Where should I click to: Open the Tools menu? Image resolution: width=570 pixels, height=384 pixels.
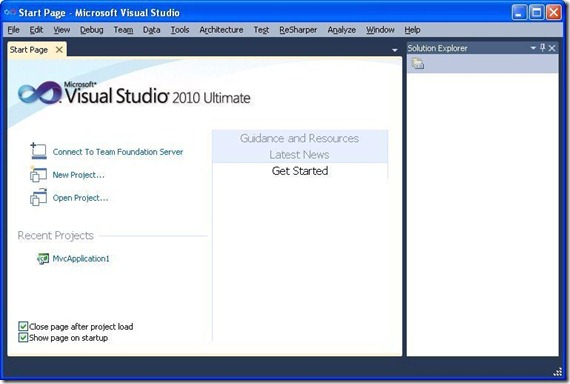click(180, 30)
